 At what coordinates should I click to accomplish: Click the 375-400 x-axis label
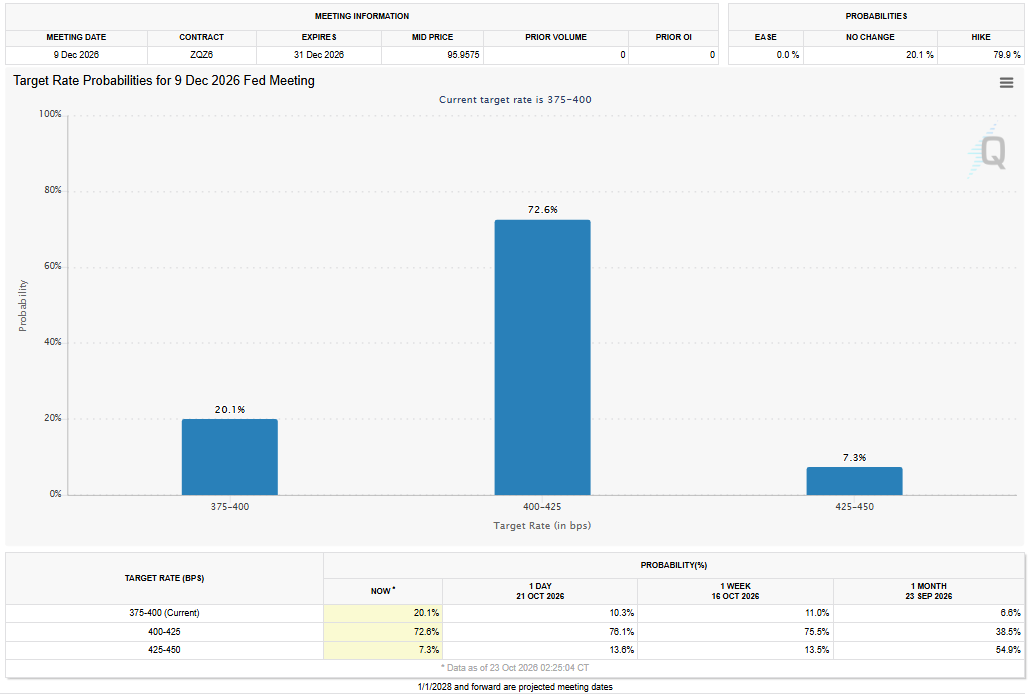point(229,507)
